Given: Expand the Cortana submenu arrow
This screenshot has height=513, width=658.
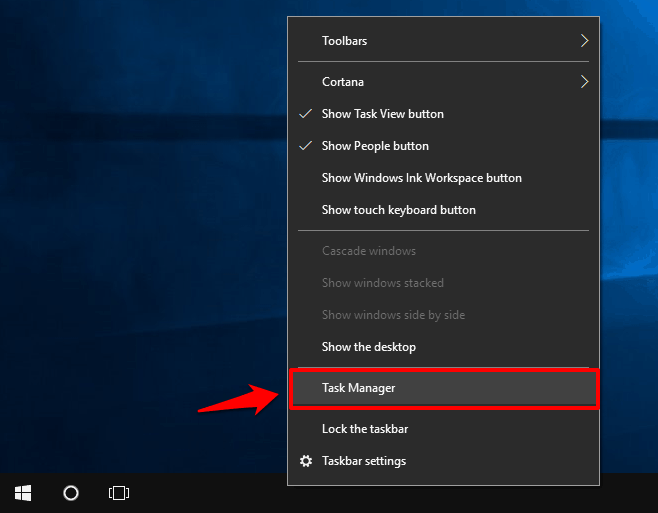Looking at the screenshot, I should pos(584,82).
